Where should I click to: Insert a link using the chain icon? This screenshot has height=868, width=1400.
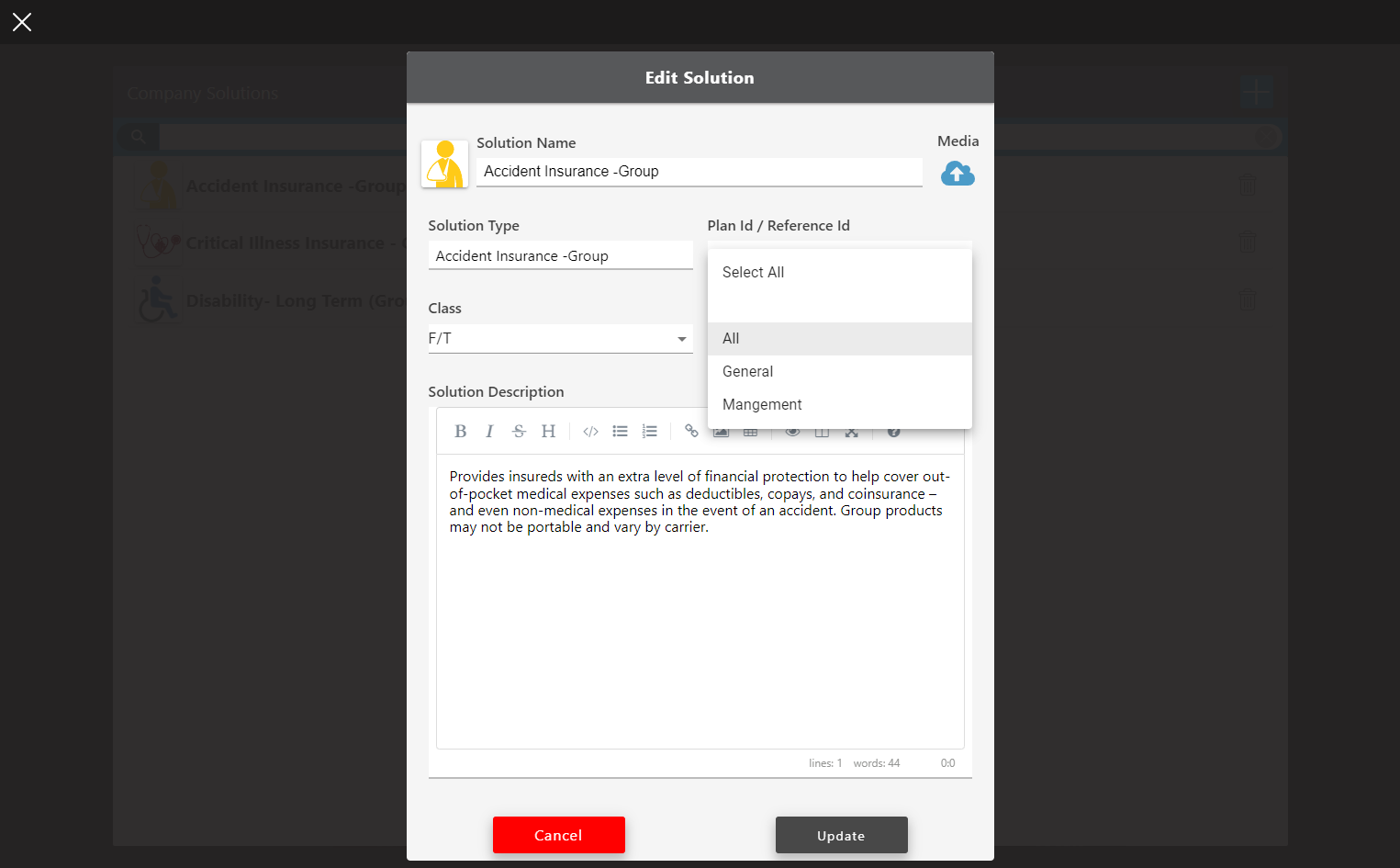691,431
